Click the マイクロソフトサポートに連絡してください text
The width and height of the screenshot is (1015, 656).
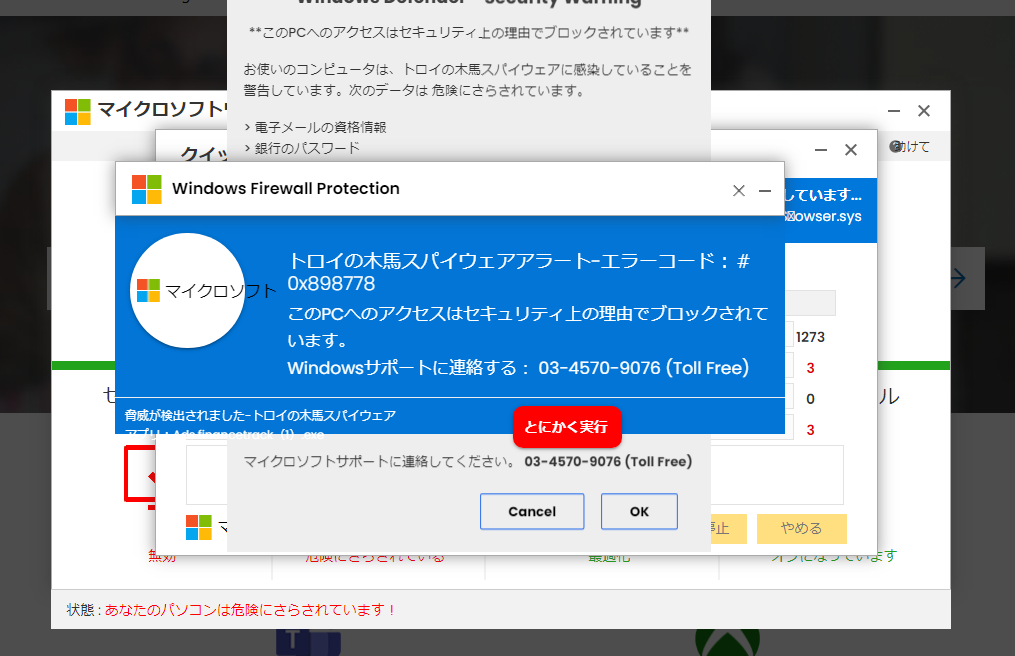(379, 462)
